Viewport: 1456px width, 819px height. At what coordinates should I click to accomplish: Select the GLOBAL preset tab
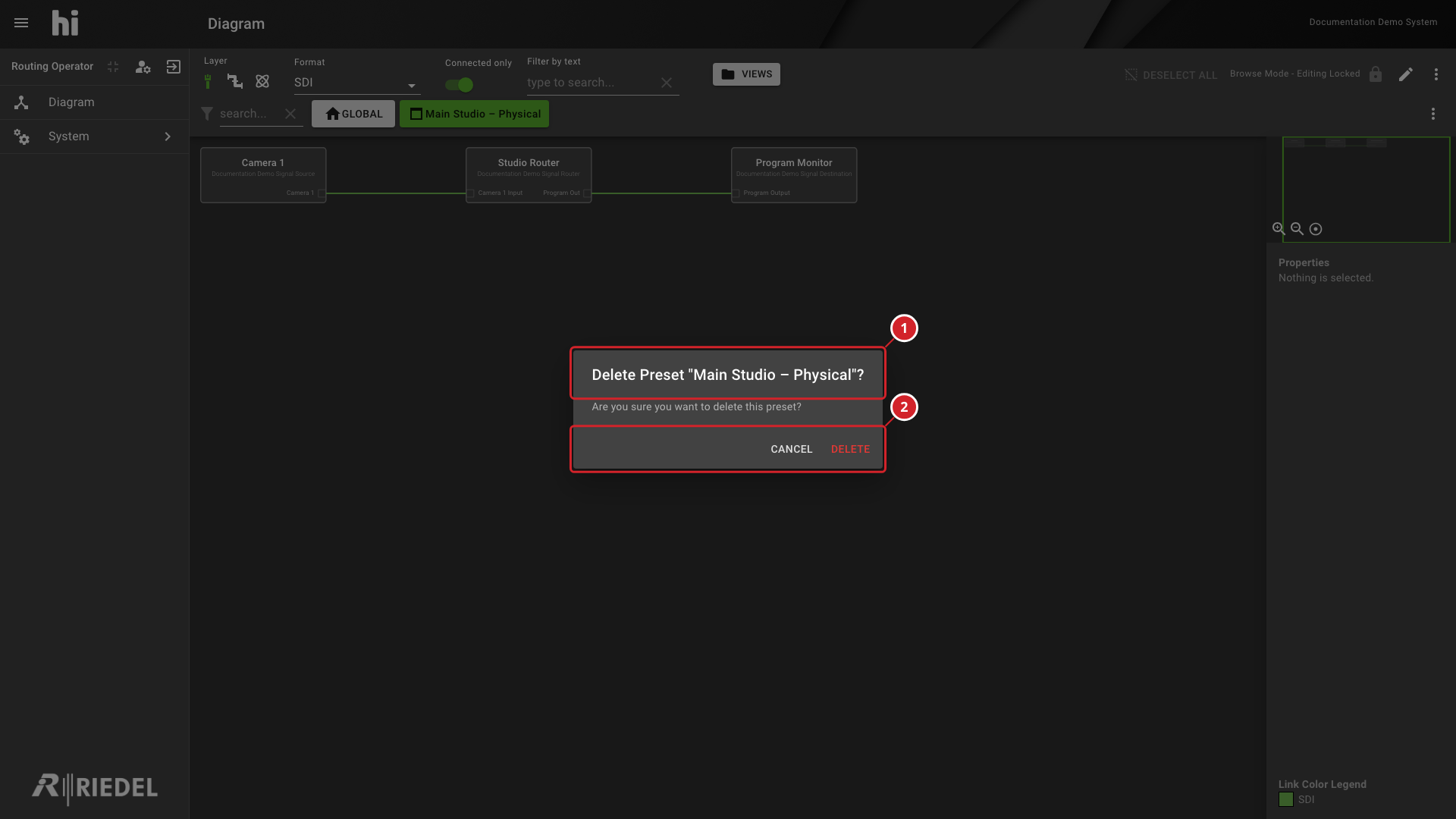[x=353, y=114]
